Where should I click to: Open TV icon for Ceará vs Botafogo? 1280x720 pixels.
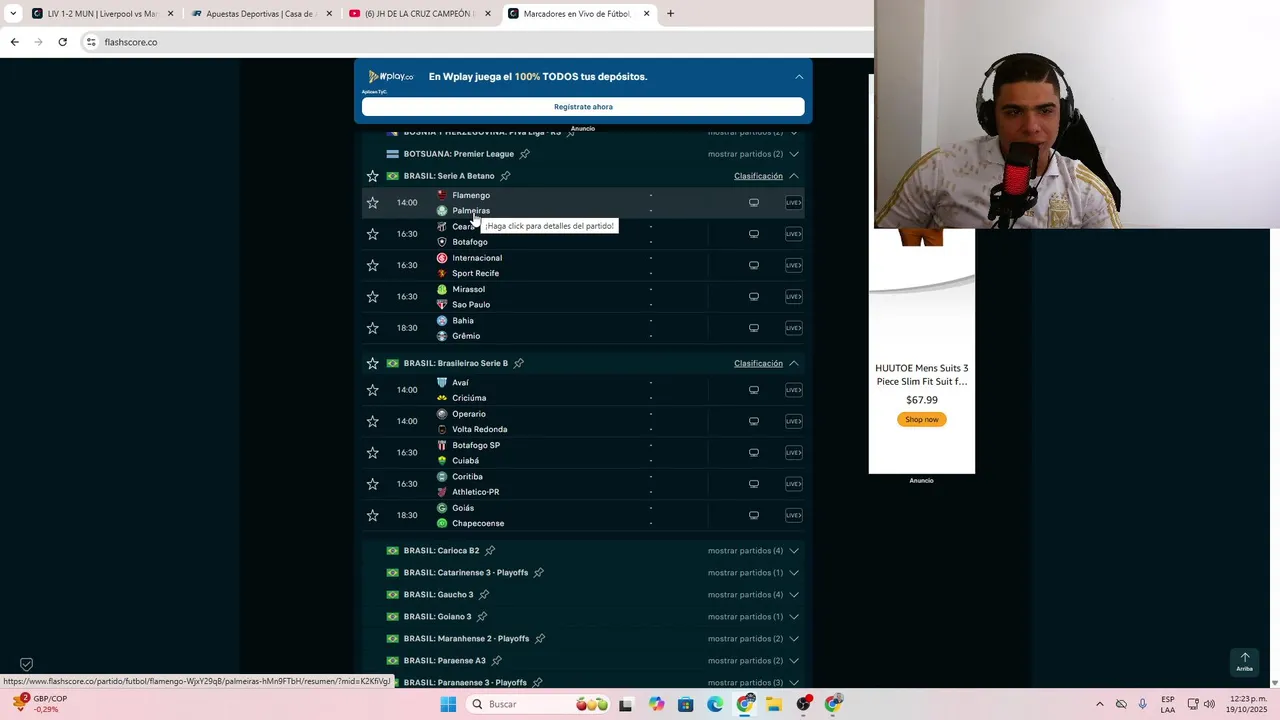754,234
